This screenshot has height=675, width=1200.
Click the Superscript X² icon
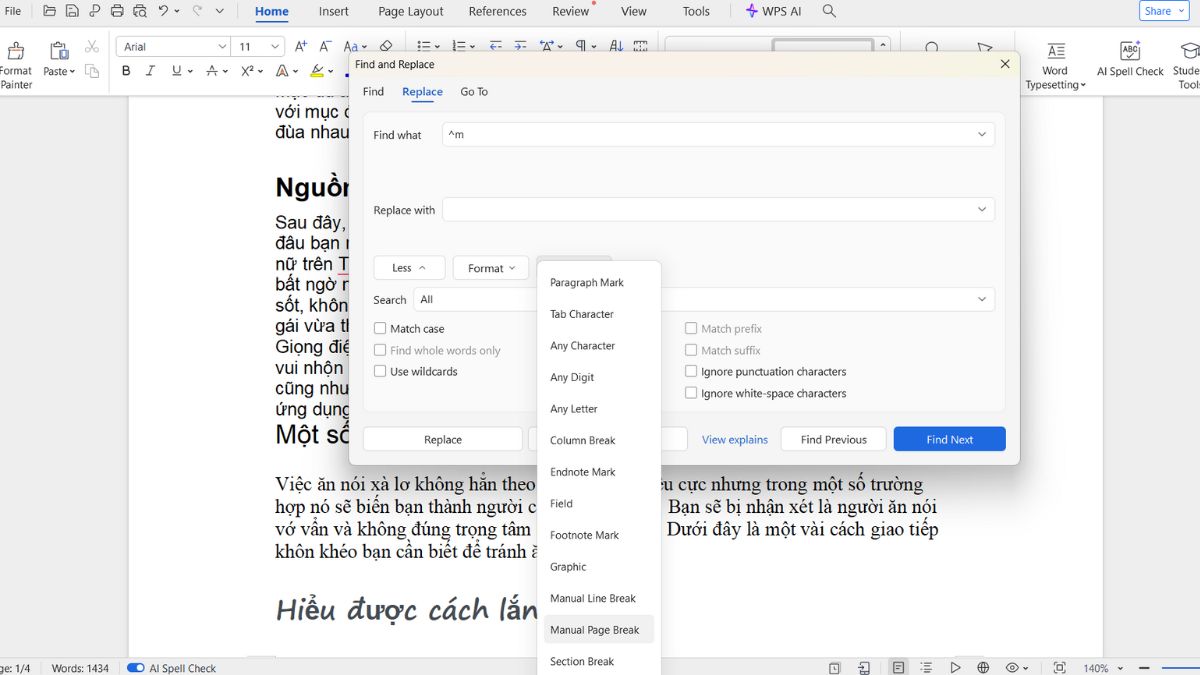[x=247, y=71]
